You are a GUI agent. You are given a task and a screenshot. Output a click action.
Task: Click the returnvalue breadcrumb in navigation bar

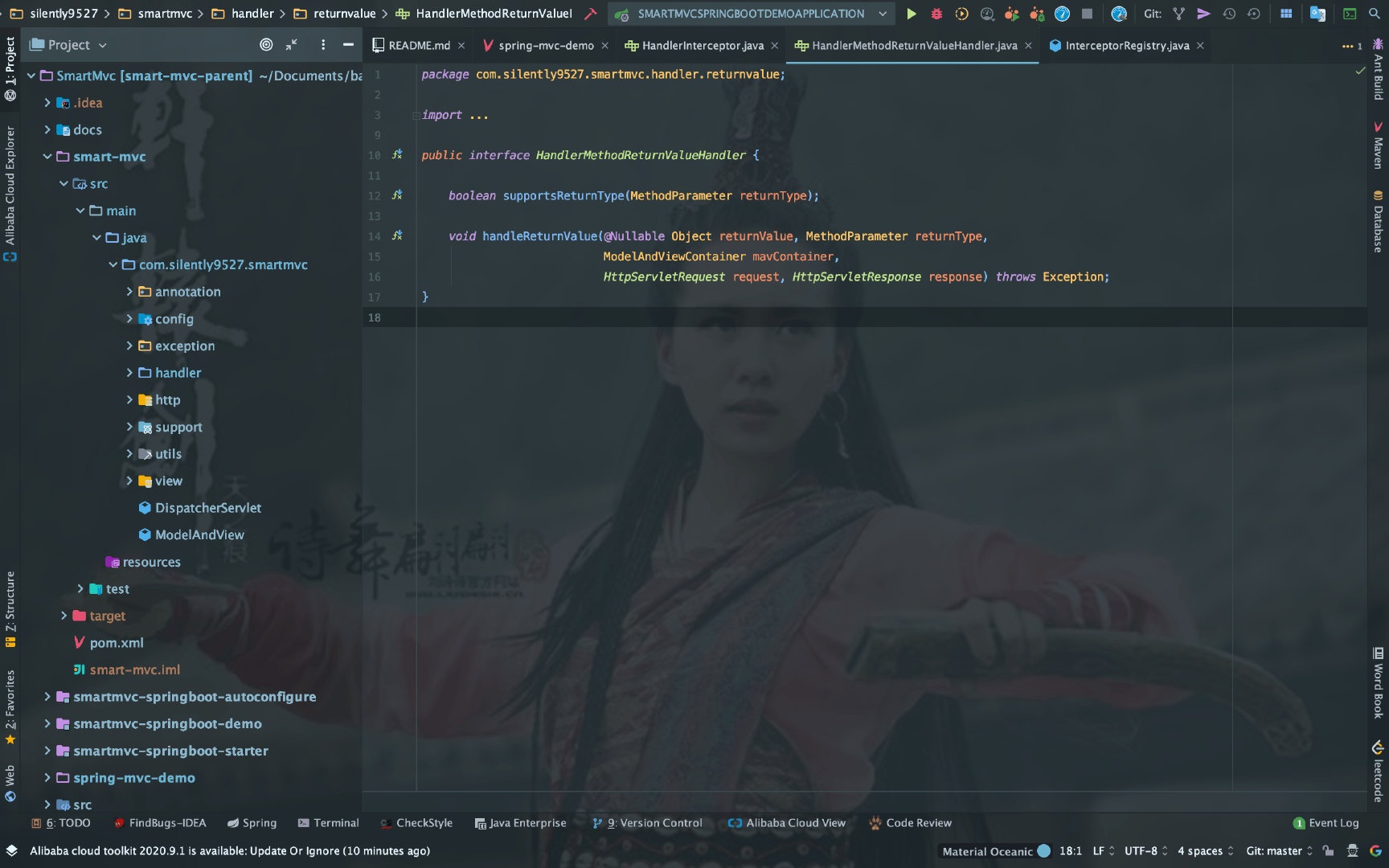click(335, 14)
